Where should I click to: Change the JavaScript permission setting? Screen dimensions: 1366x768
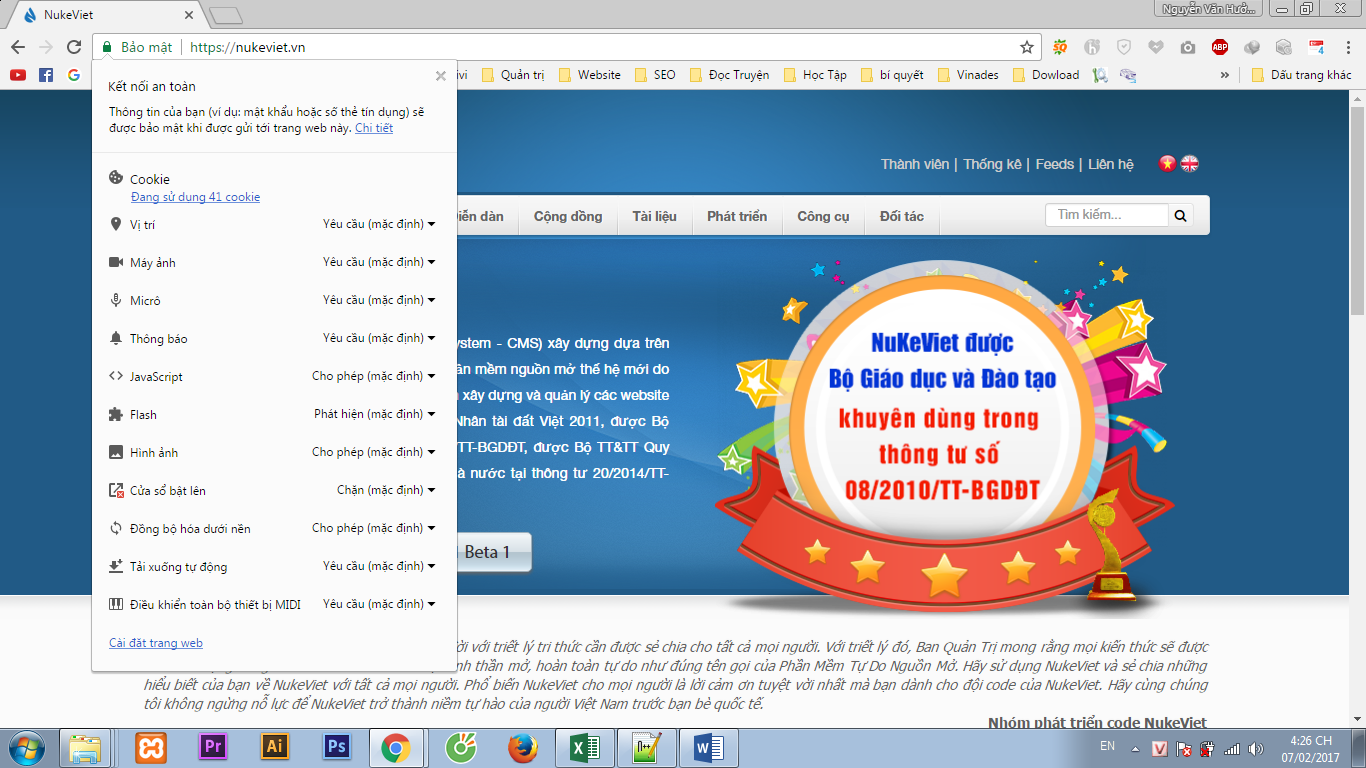374,376
